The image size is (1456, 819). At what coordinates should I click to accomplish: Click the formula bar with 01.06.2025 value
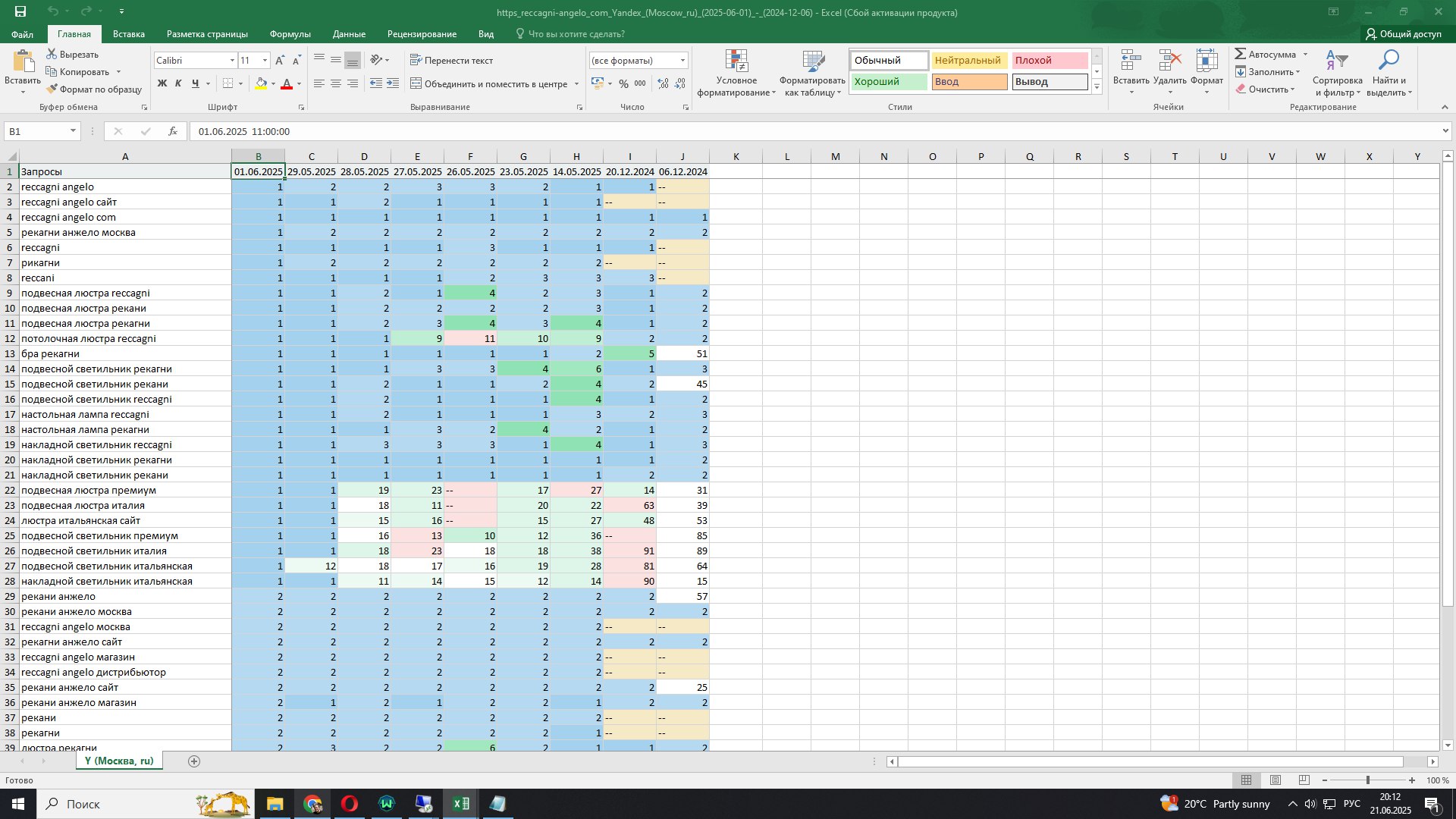[815, 131]
